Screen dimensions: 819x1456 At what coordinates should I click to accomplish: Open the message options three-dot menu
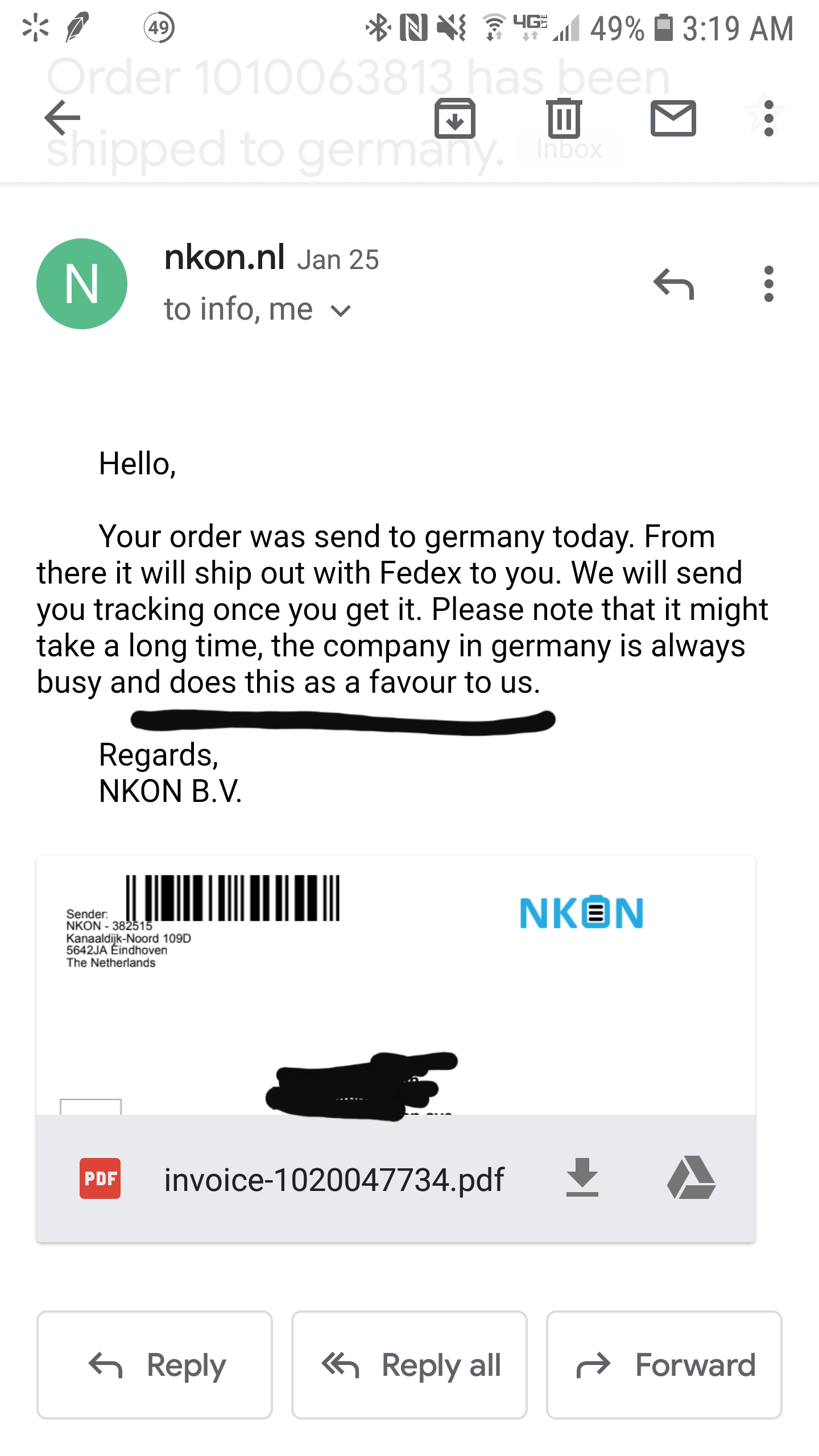tap(768, 284)
